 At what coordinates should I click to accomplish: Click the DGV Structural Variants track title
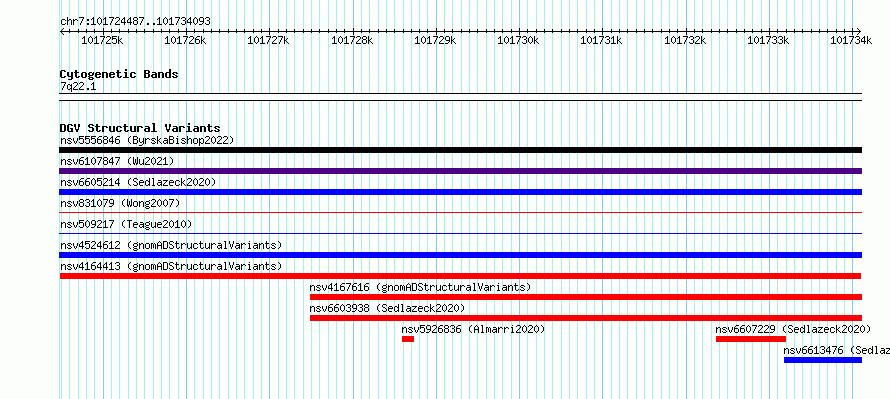pyautogui.click(x=140, y=128)
